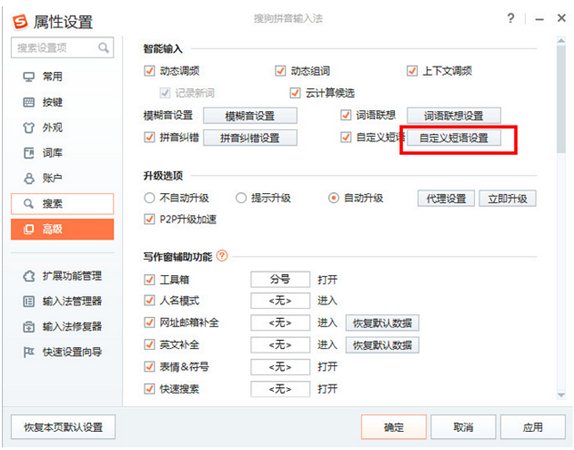
Task: Click the 写作窗辅助功能 help question icon
Action: click(x=222, y=256)
